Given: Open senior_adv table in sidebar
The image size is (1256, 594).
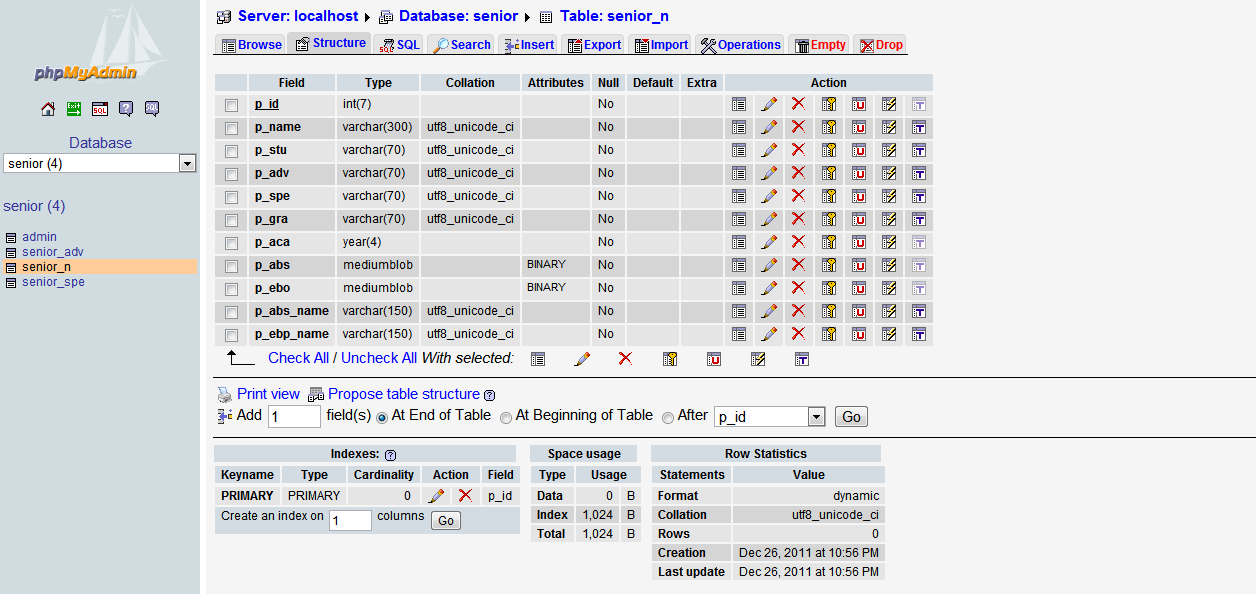Looking at the screenshot, I should click(53, 252).
